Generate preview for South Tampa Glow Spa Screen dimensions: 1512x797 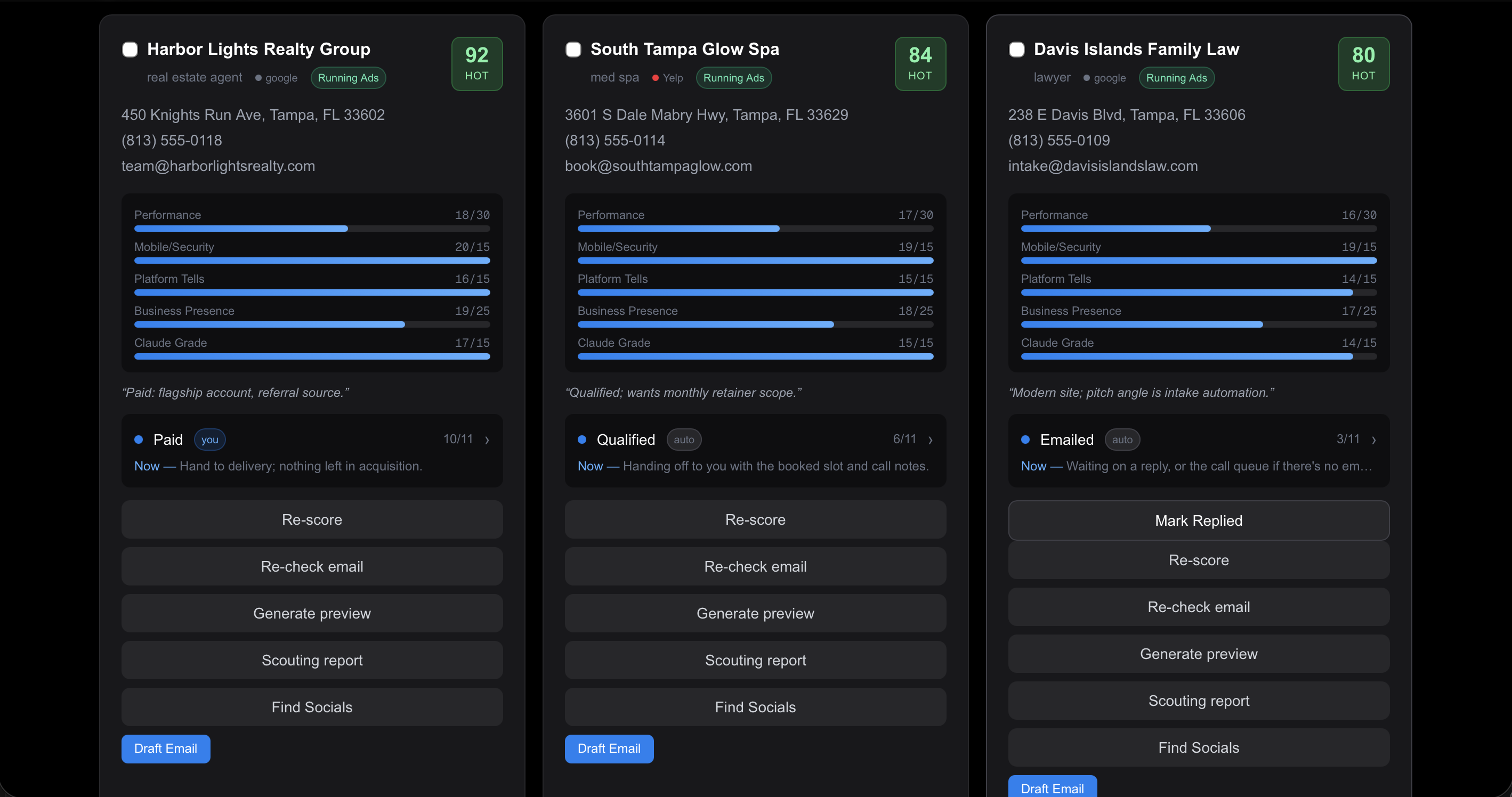[x=755, y=613]
